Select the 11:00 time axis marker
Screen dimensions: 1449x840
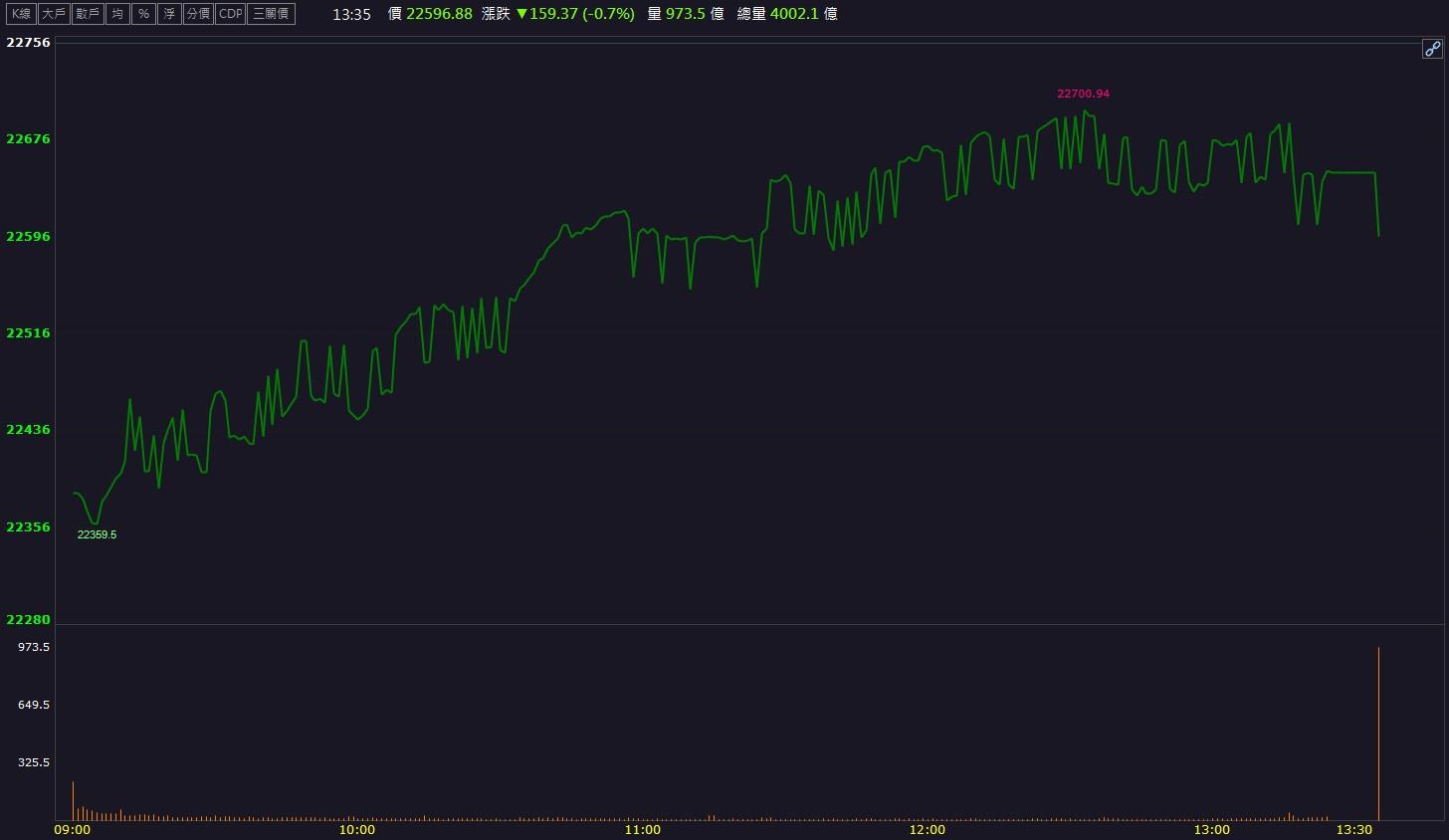tap(642, 829)
